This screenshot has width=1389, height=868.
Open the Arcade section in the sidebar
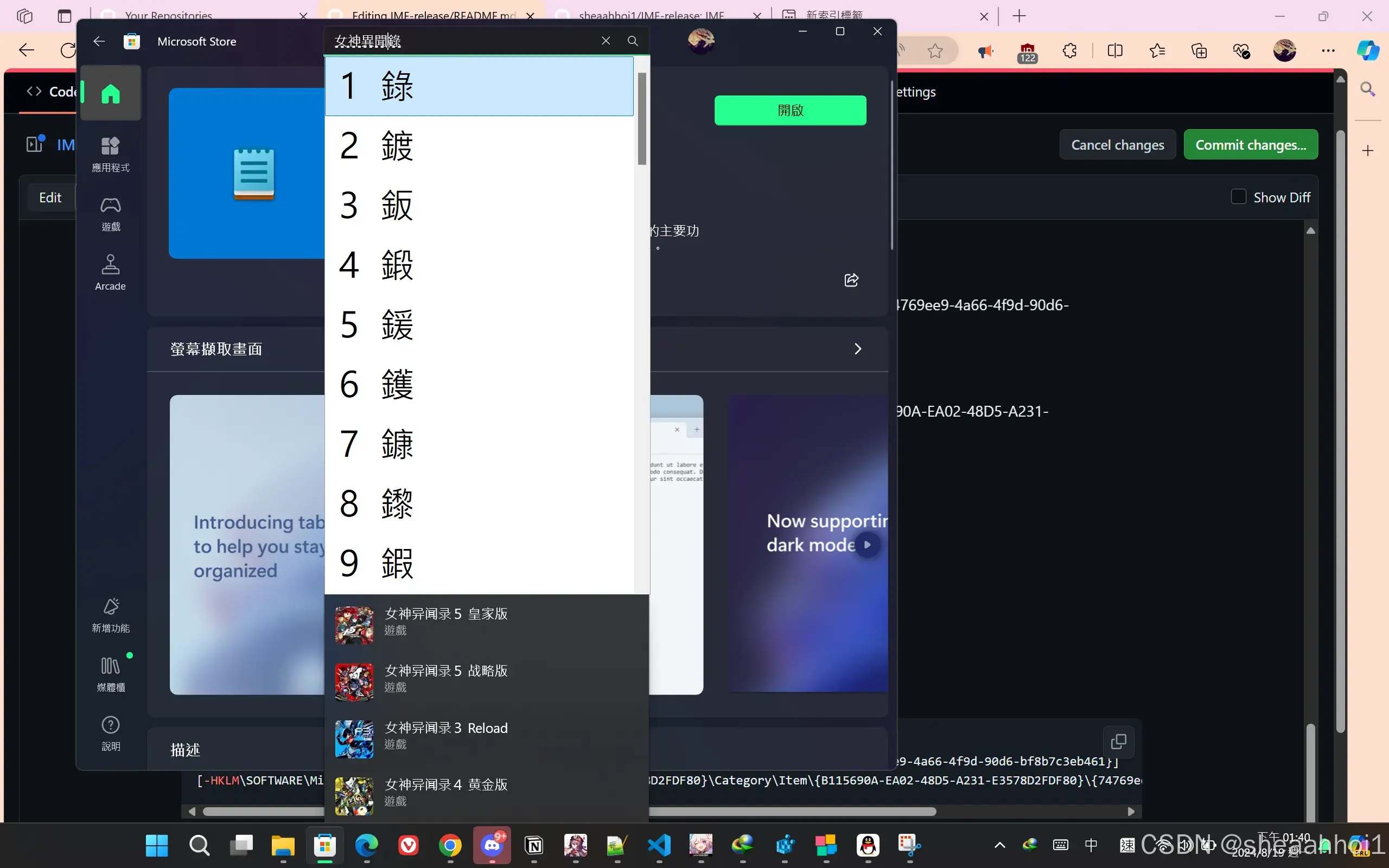coord(110,272)
